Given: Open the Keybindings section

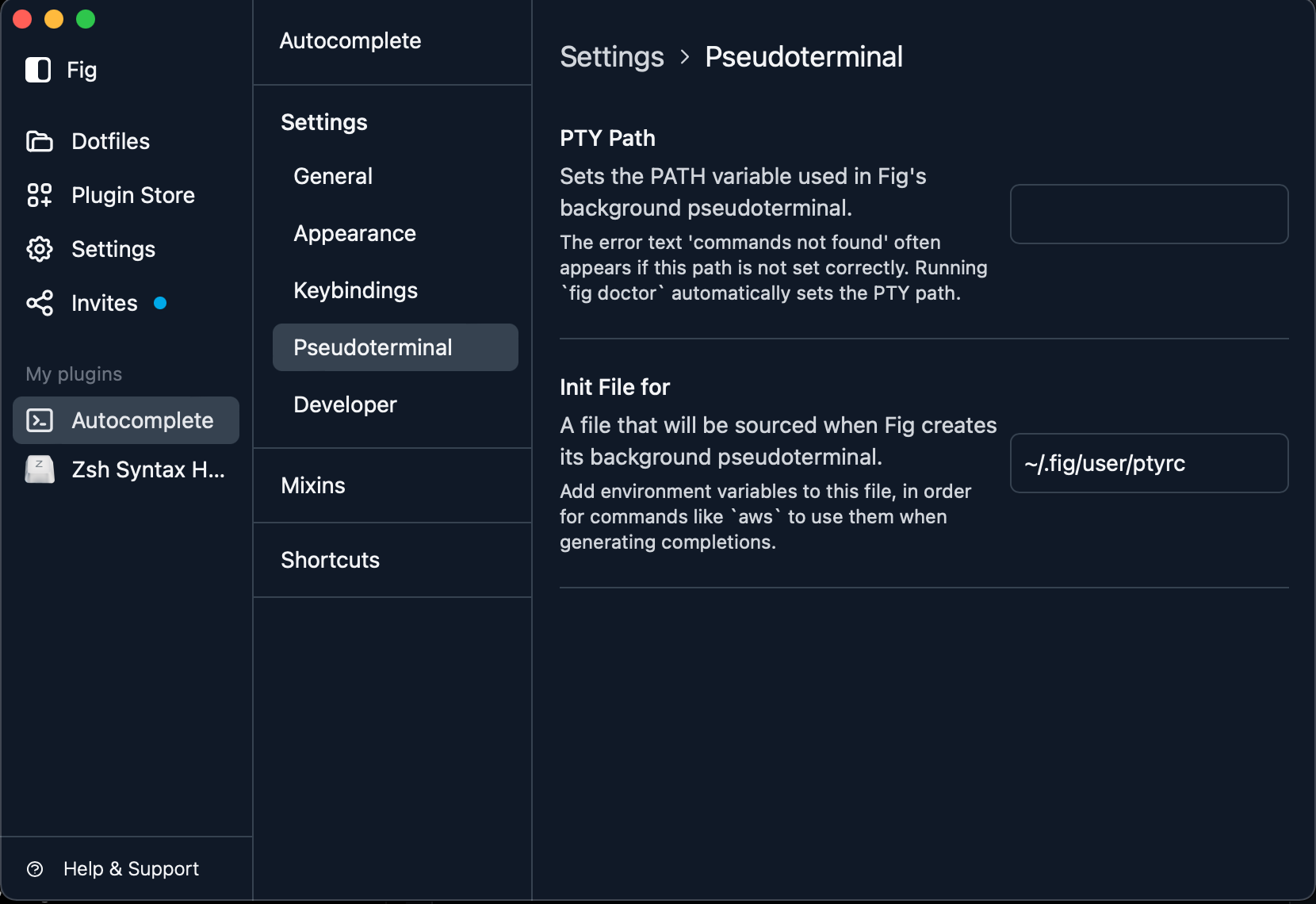Looking at the screenshot, I should 355,290.
